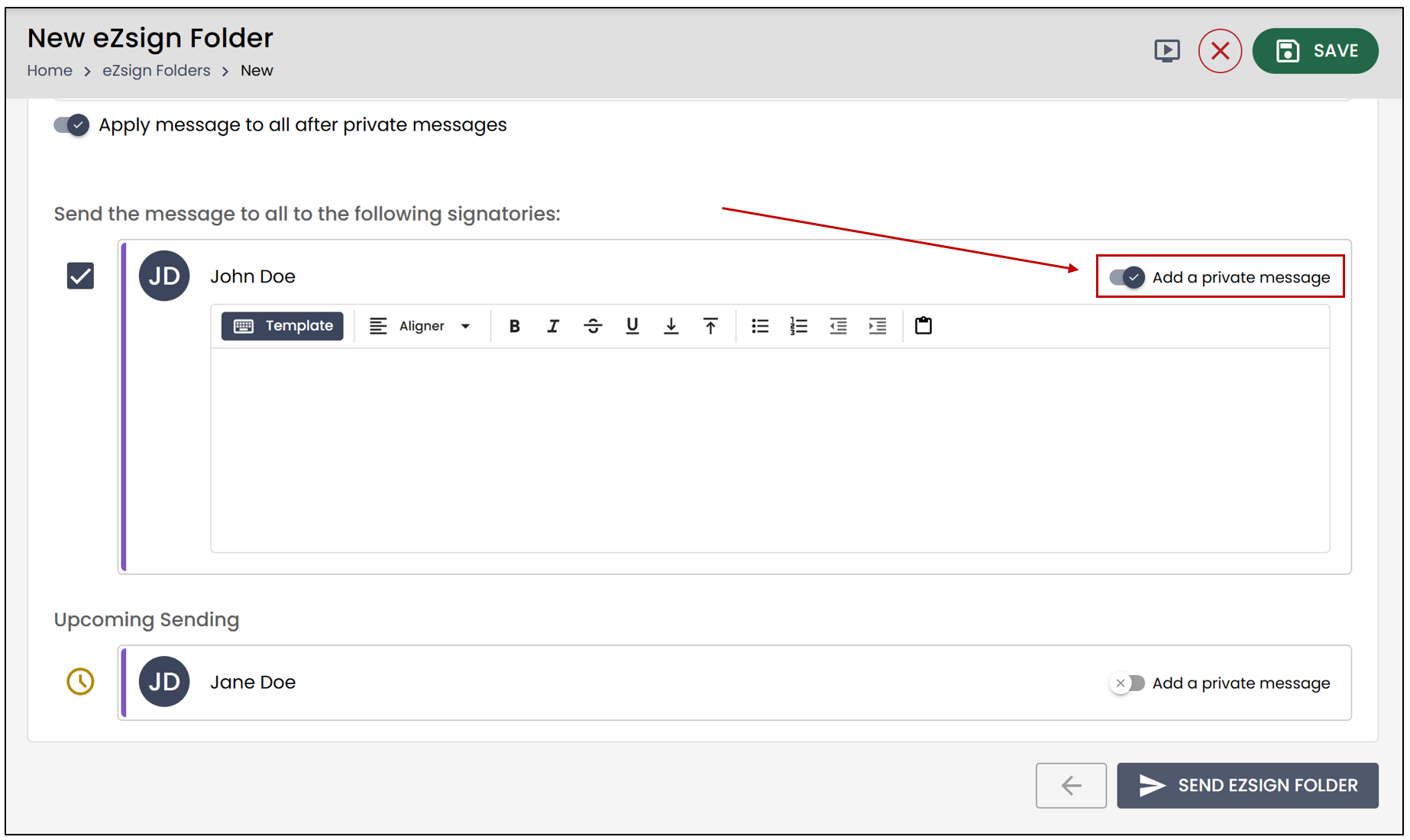The width and height of the screenshot is (1410, 840).
Task: Navigate to Home breadcrumb link
Action: [x=50, y=71]
